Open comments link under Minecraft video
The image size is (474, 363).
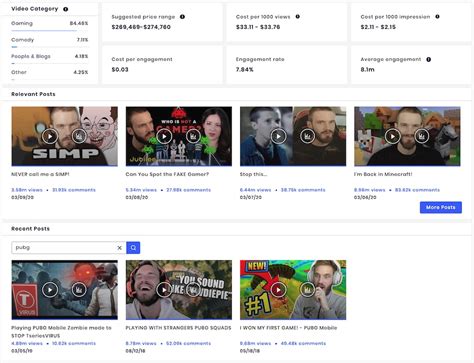click(x=417, y=190)
